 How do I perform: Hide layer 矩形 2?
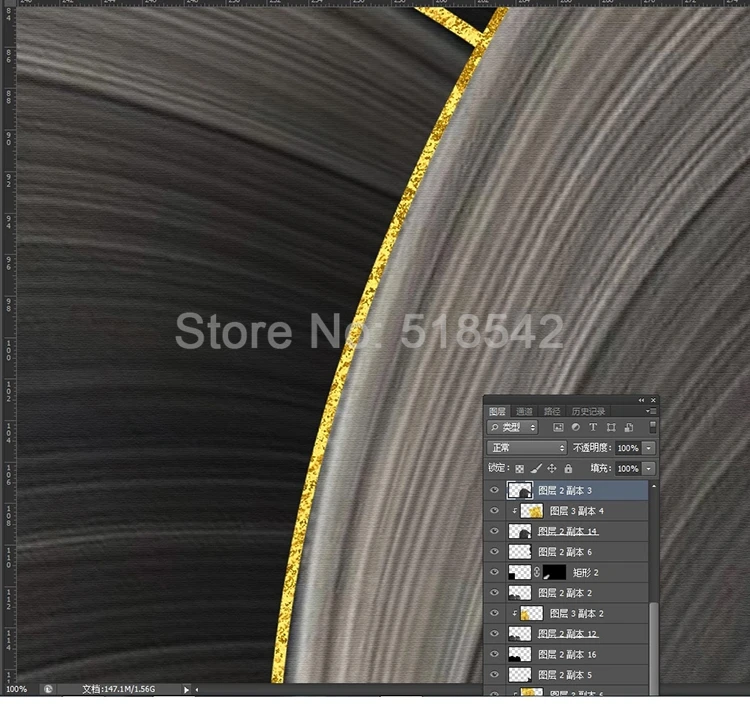tap(495, 572)
